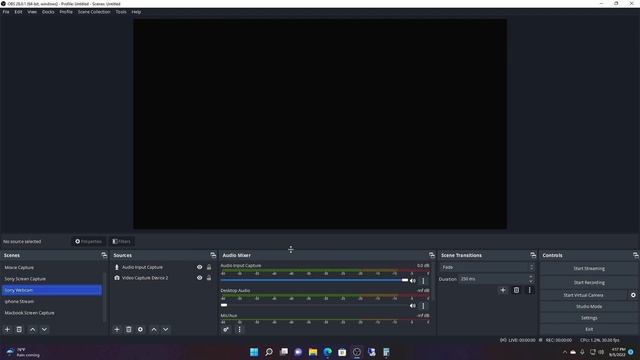
Task: Mute Desktop Audio speaker icon
Action: coord(413,306)
